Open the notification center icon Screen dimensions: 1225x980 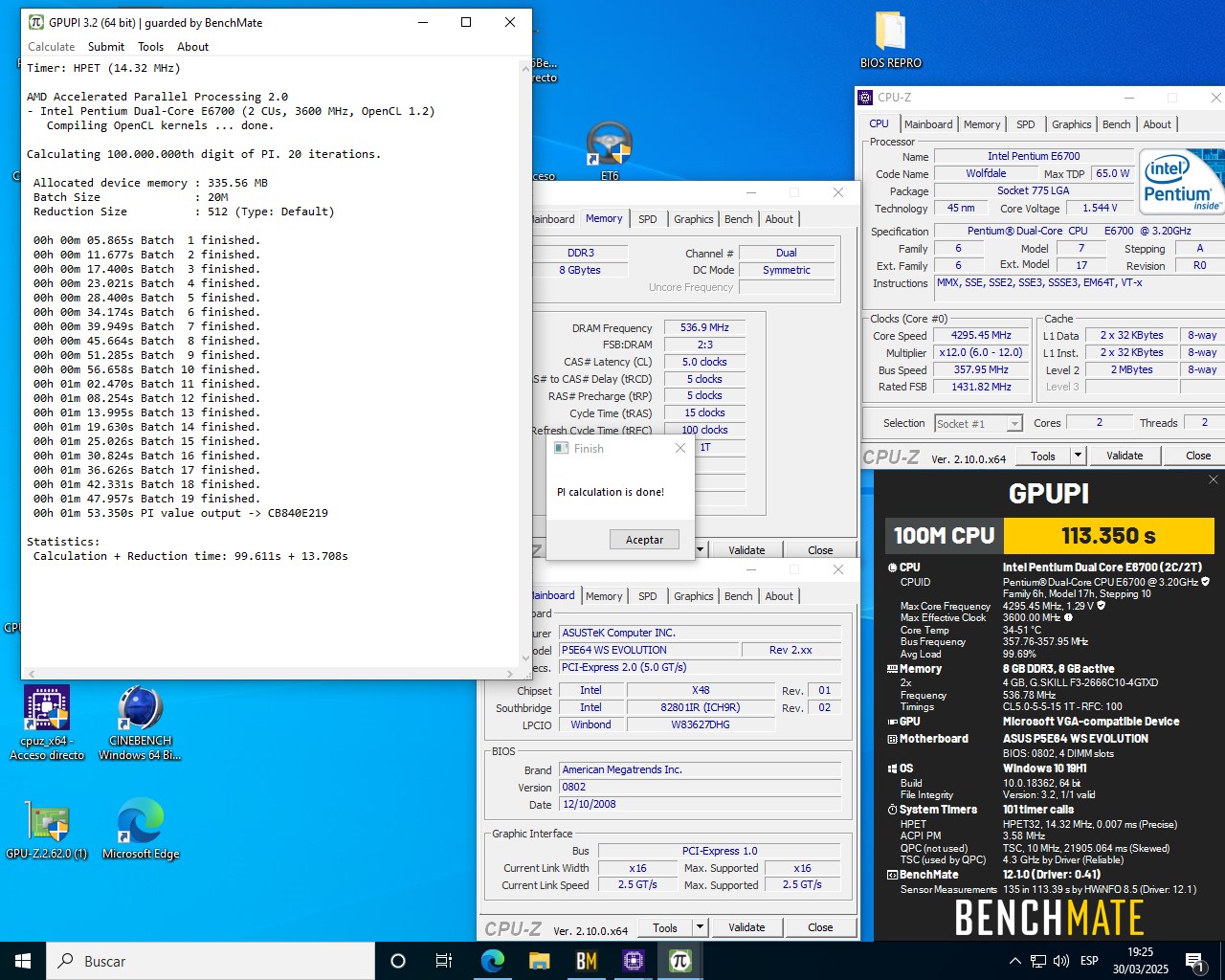[1194, 961]
